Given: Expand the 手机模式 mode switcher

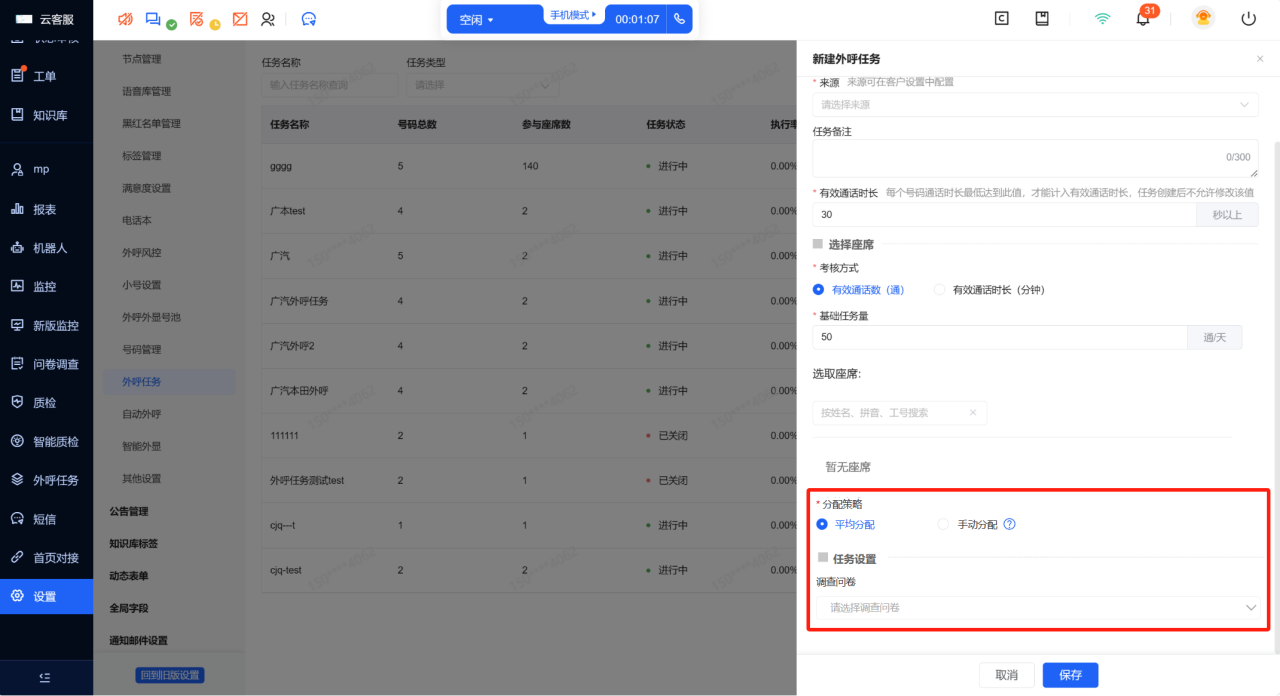Looking at the screenshot, I should click(x=573, y=15).
